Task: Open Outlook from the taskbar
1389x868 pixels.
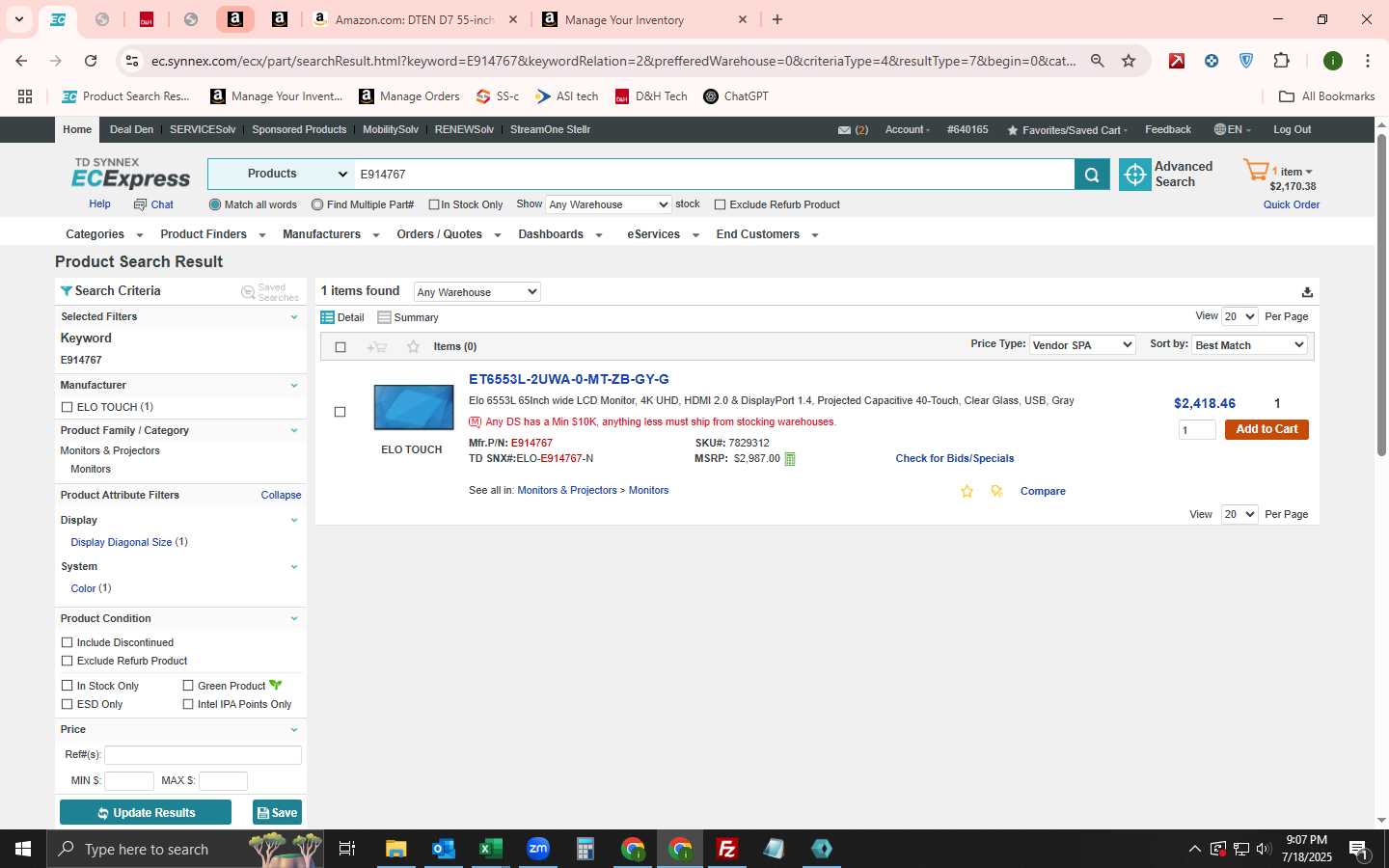Action: click(443, 849)
